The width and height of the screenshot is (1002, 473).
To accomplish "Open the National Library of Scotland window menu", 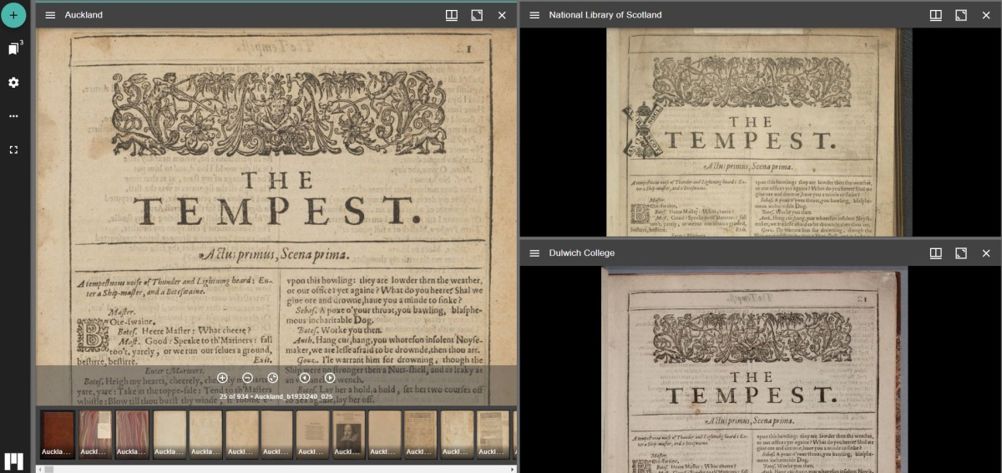I will (x=535, y=15).
